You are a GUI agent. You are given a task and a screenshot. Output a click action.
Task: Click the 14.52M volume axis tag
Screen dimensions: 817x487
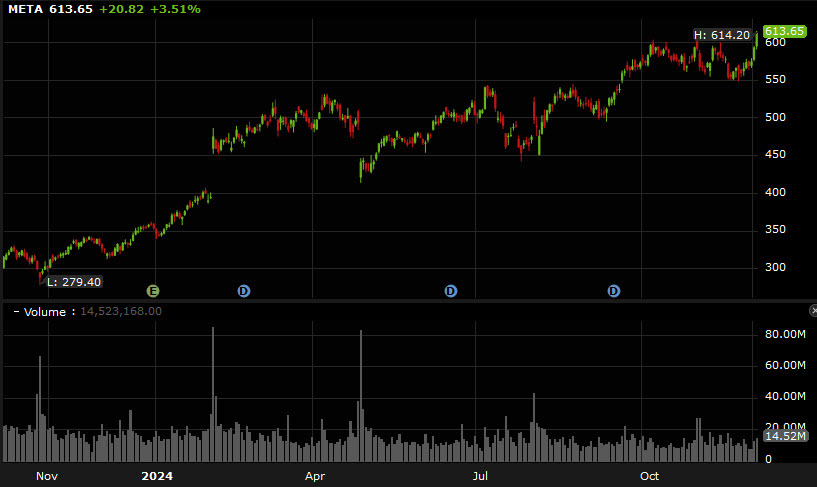coord(784,436)
